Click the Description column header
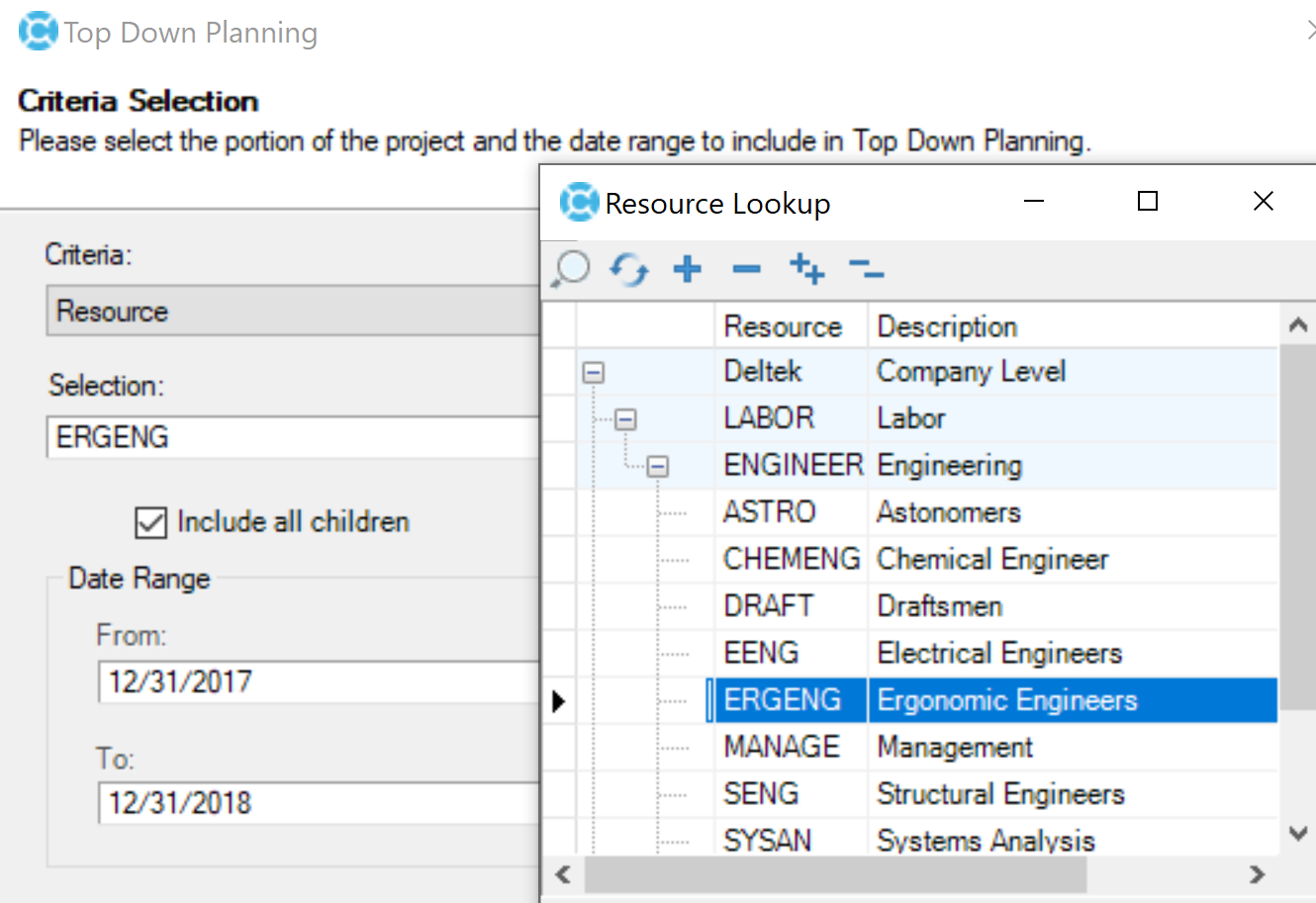 tap(1073, 325)
